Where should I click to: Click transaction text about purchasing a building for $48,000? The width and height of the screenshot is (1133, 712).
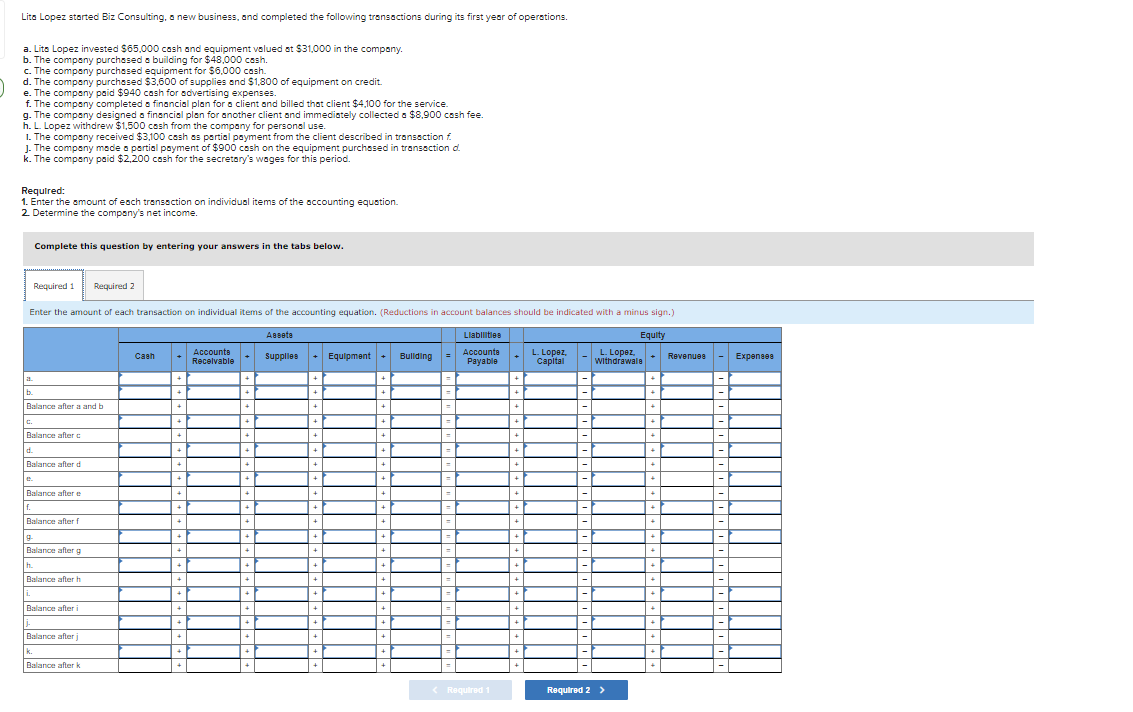(x=145, y=60)
